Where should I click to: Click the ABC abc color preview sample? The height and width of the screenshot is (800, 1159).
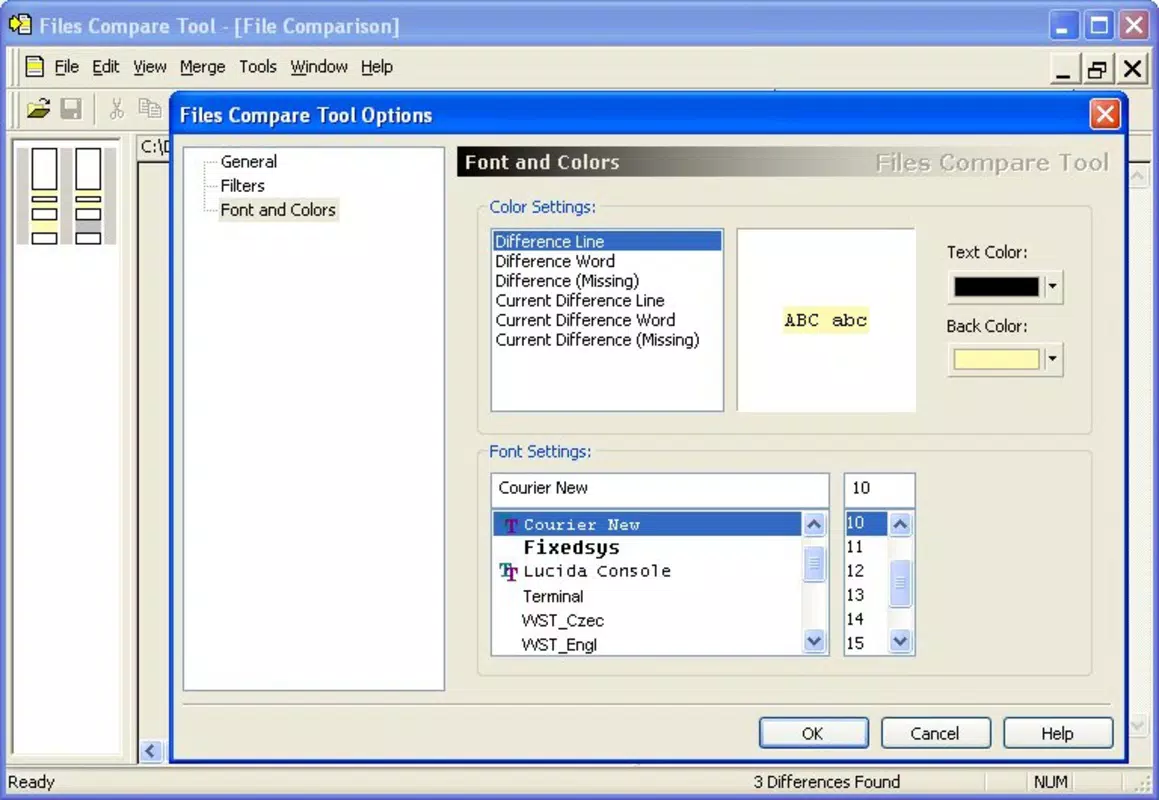[825, 320]
